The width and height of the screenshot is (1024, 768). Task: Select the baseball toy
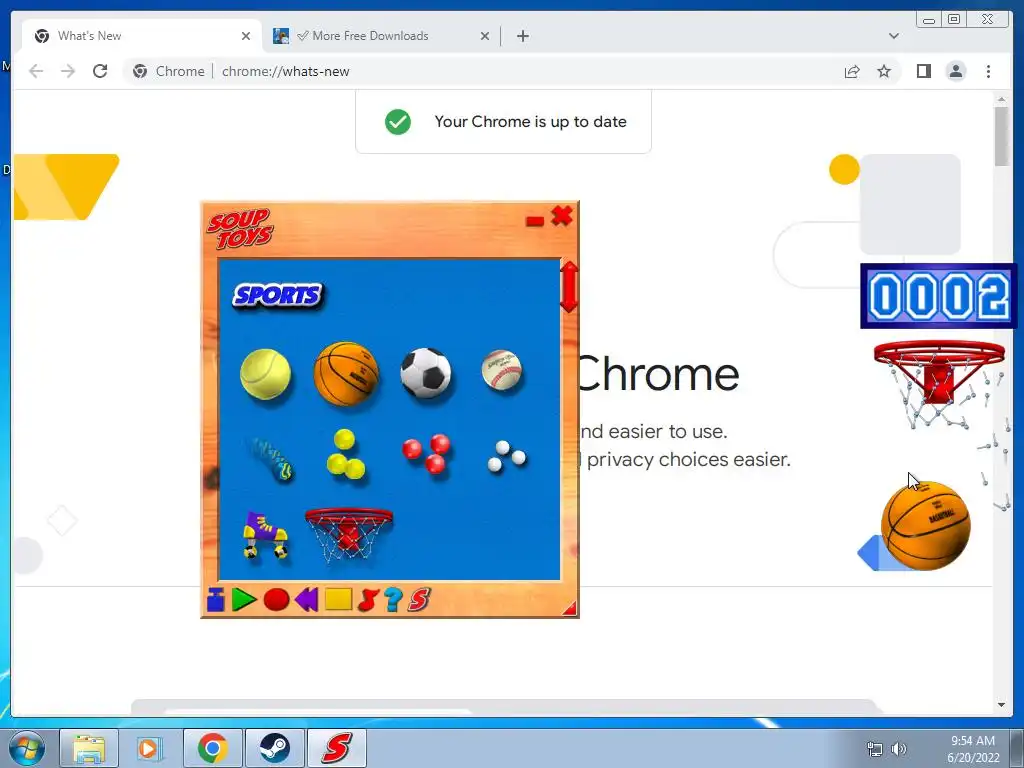tap(502, 370)
